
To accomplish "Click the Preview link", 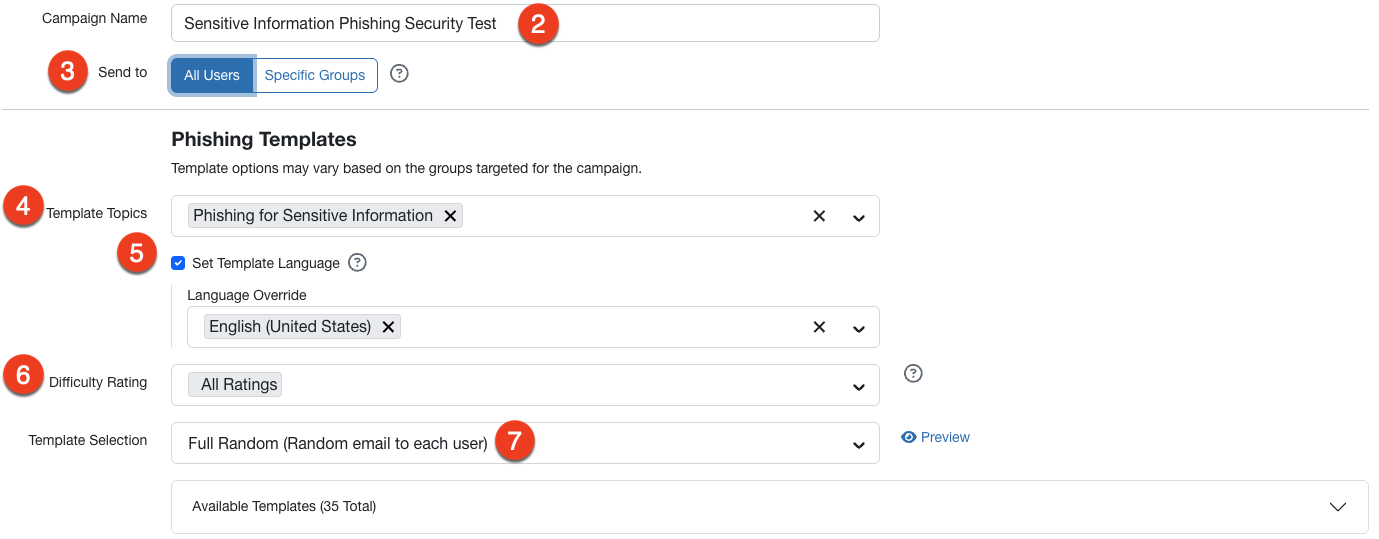I will (945, 437).
